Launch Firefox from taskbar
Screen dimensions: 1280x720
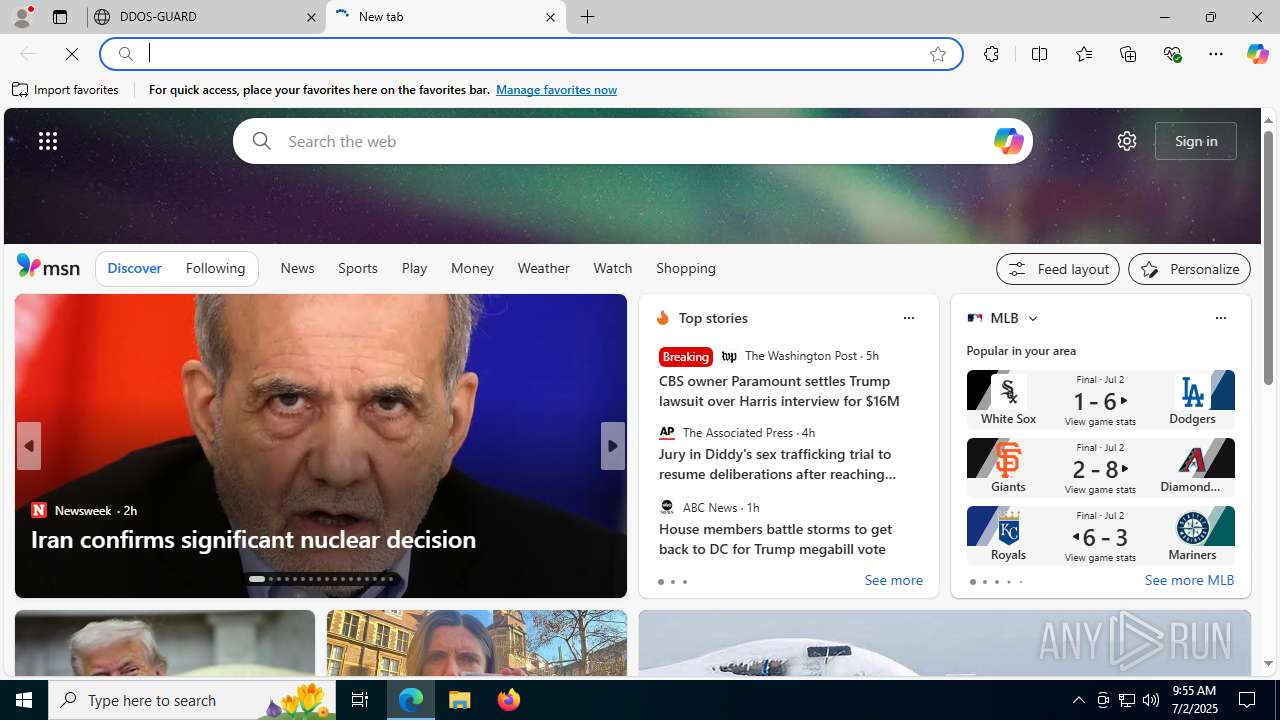508,700
